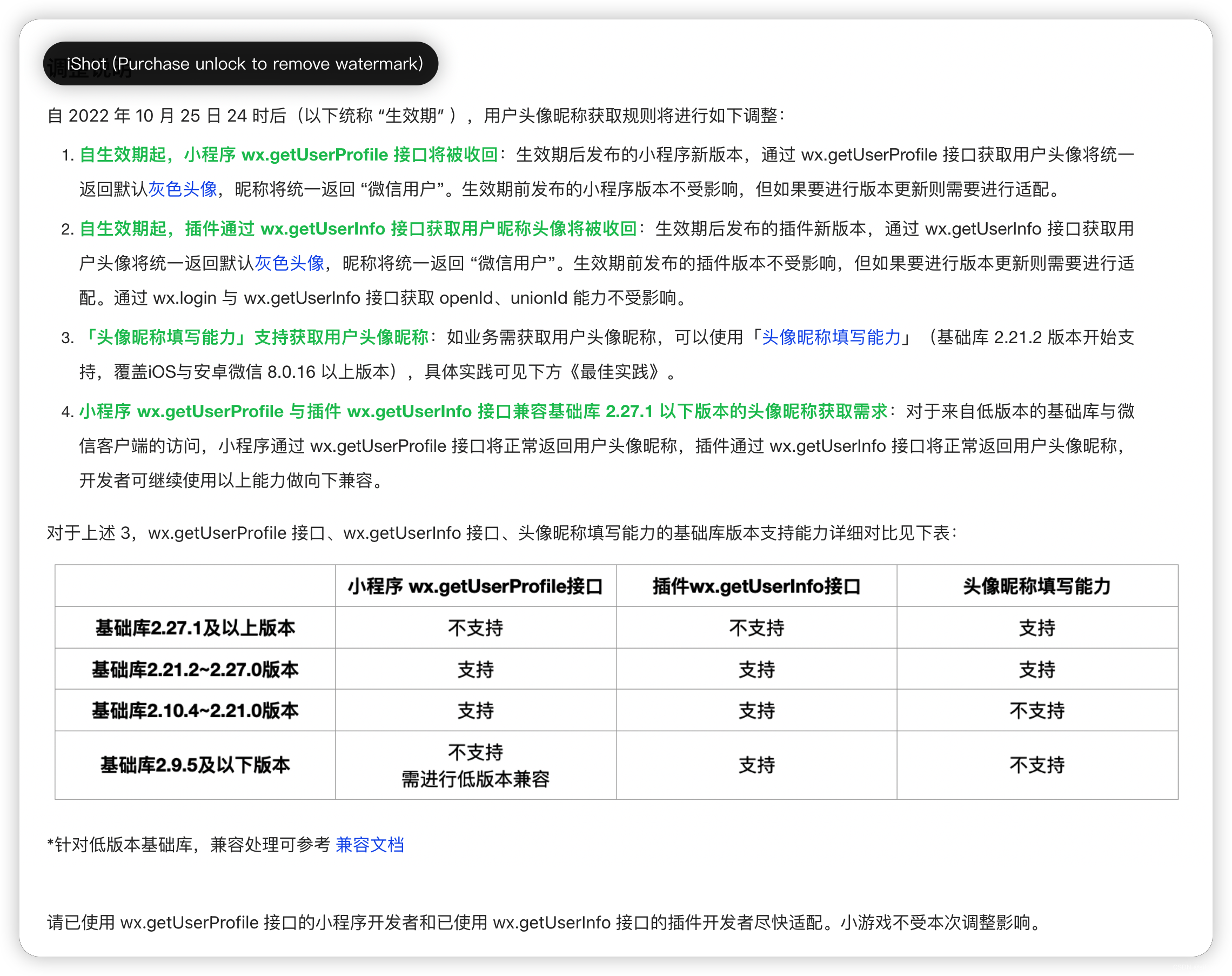
Task: Click 支持 under wx.getUserProfile in 2.21.2~2.27.0 row
Action: [x=476, y=670]
